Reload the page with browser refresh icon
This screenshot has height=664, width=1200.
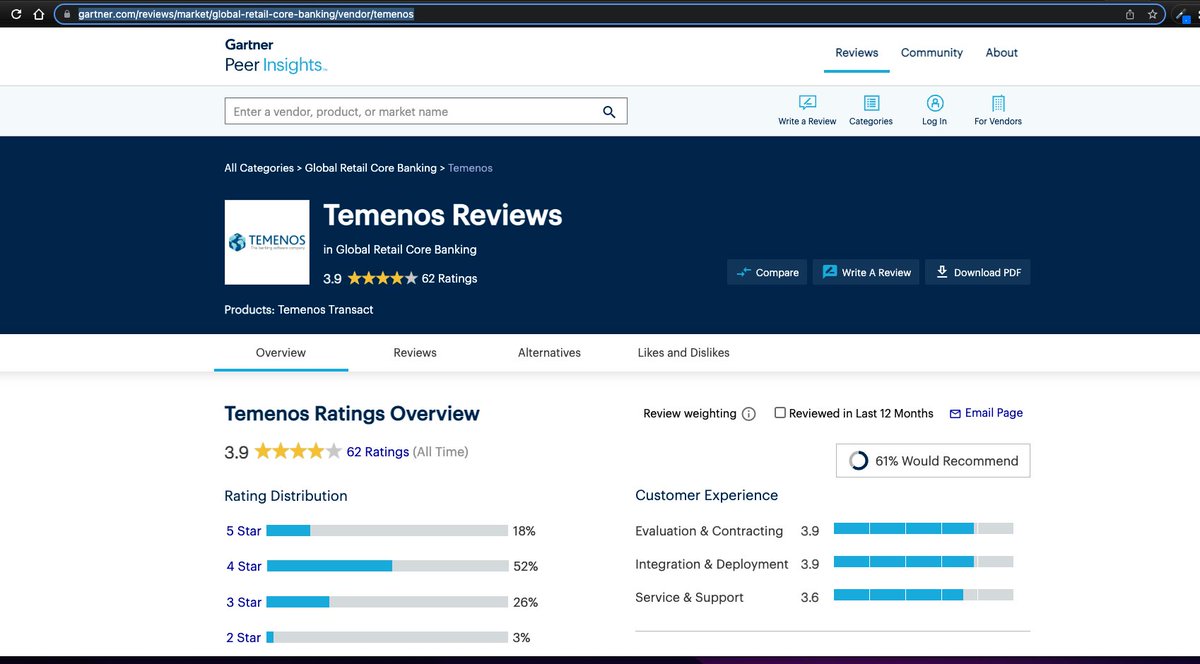16,14
